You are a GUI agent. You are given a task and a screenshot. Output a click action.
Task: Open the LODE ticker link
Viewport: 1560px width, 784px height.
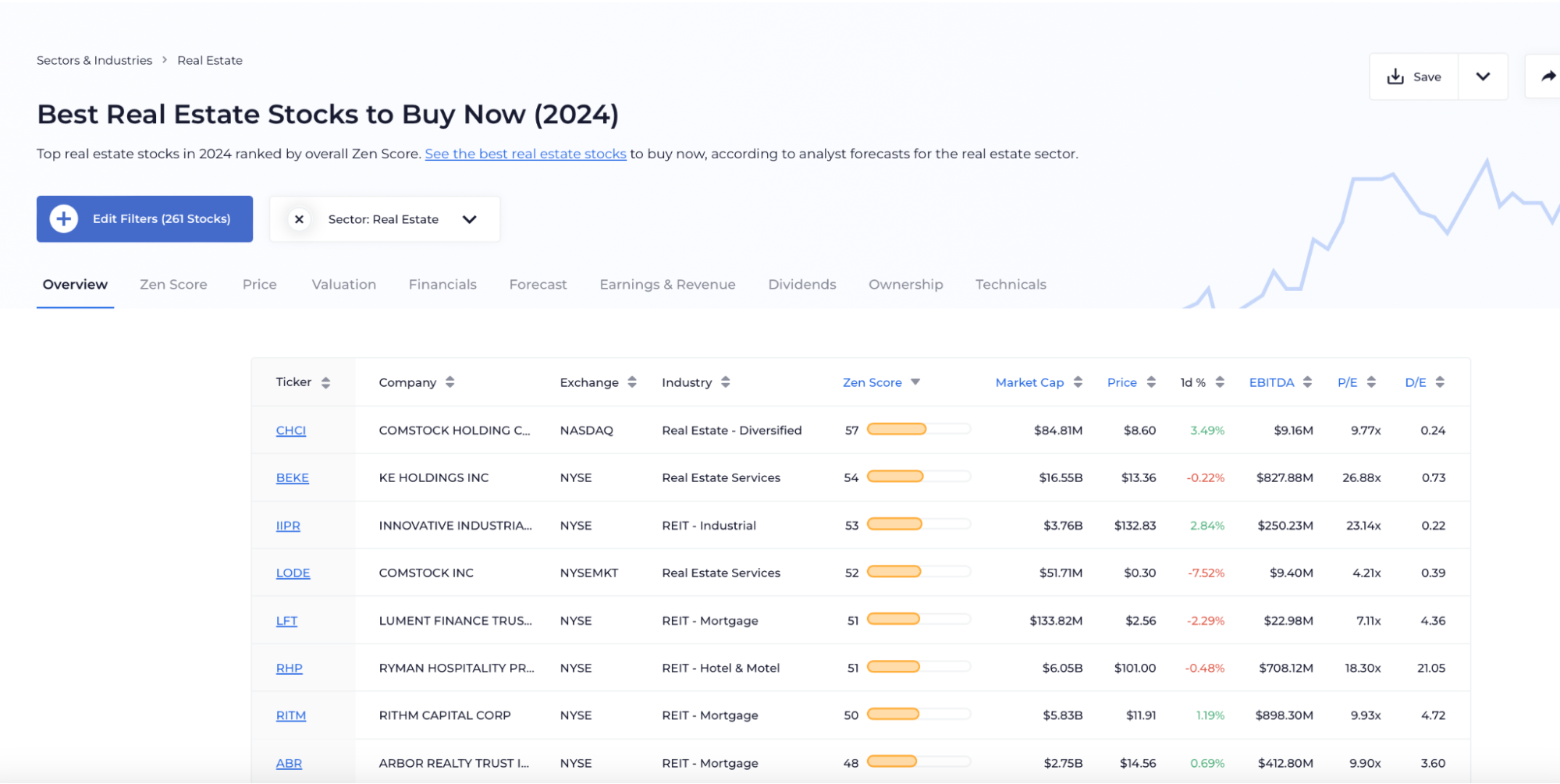pyautogui.click(x=293, y=573)
